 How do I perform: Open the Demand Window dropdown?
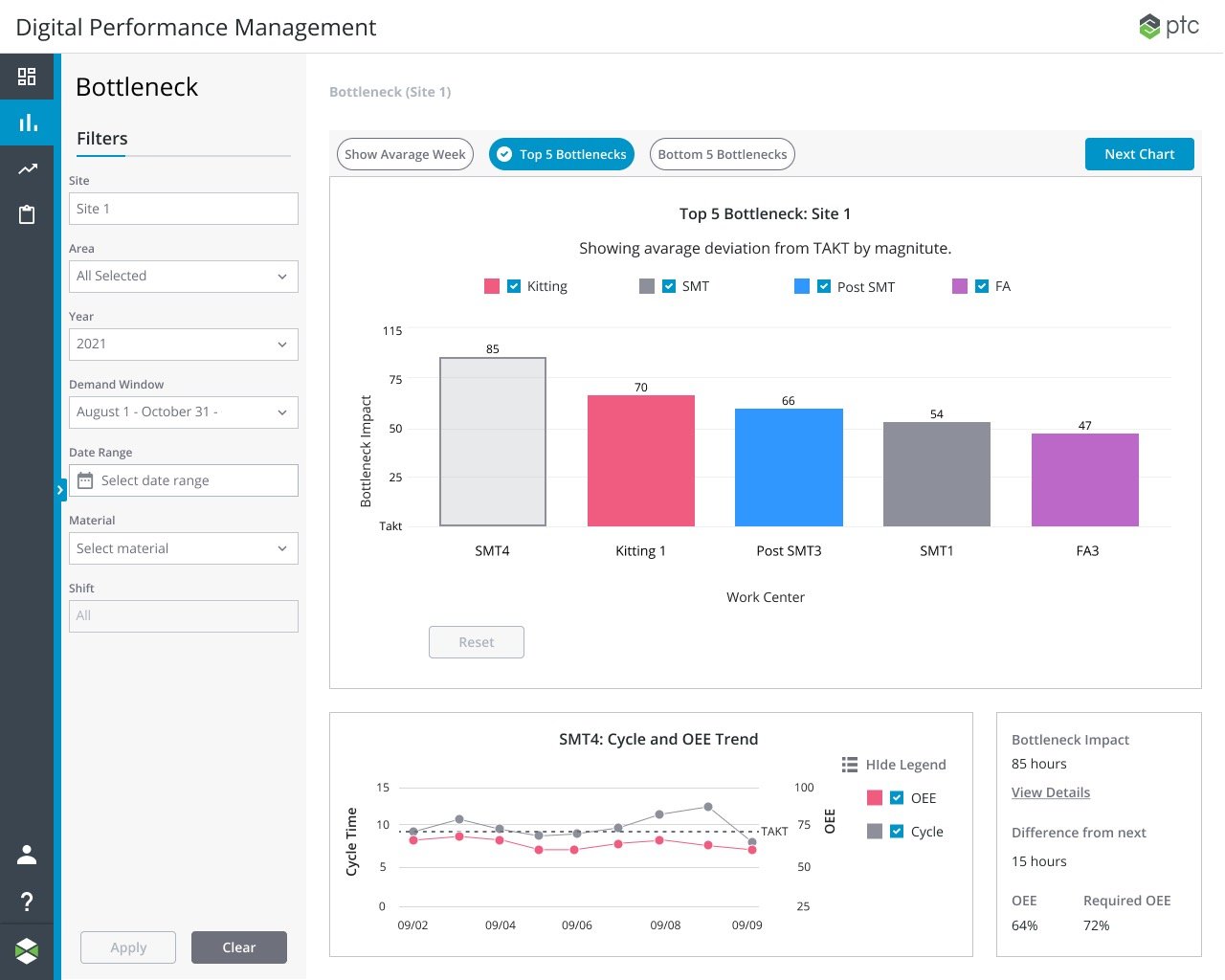pyautogui.click(x=184, y=412)
